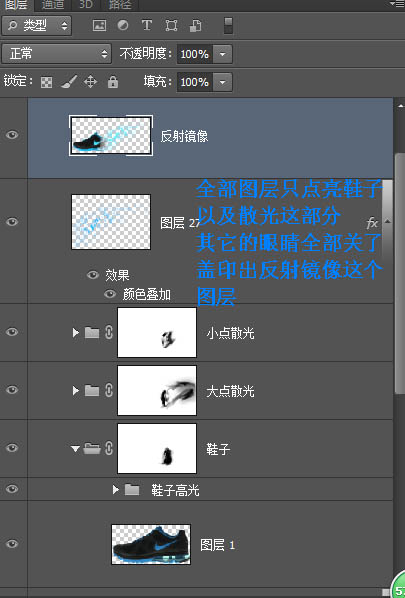Lock position move icon
The image size is (405, 598).
tap(90, 82)
